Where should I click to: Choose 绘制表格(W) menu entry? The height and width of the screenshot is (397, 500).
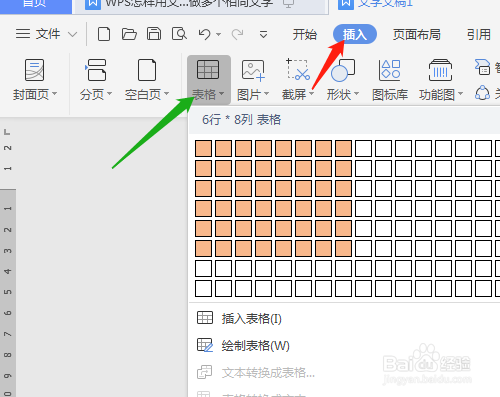pyautogui.click(x=256, y=346)
